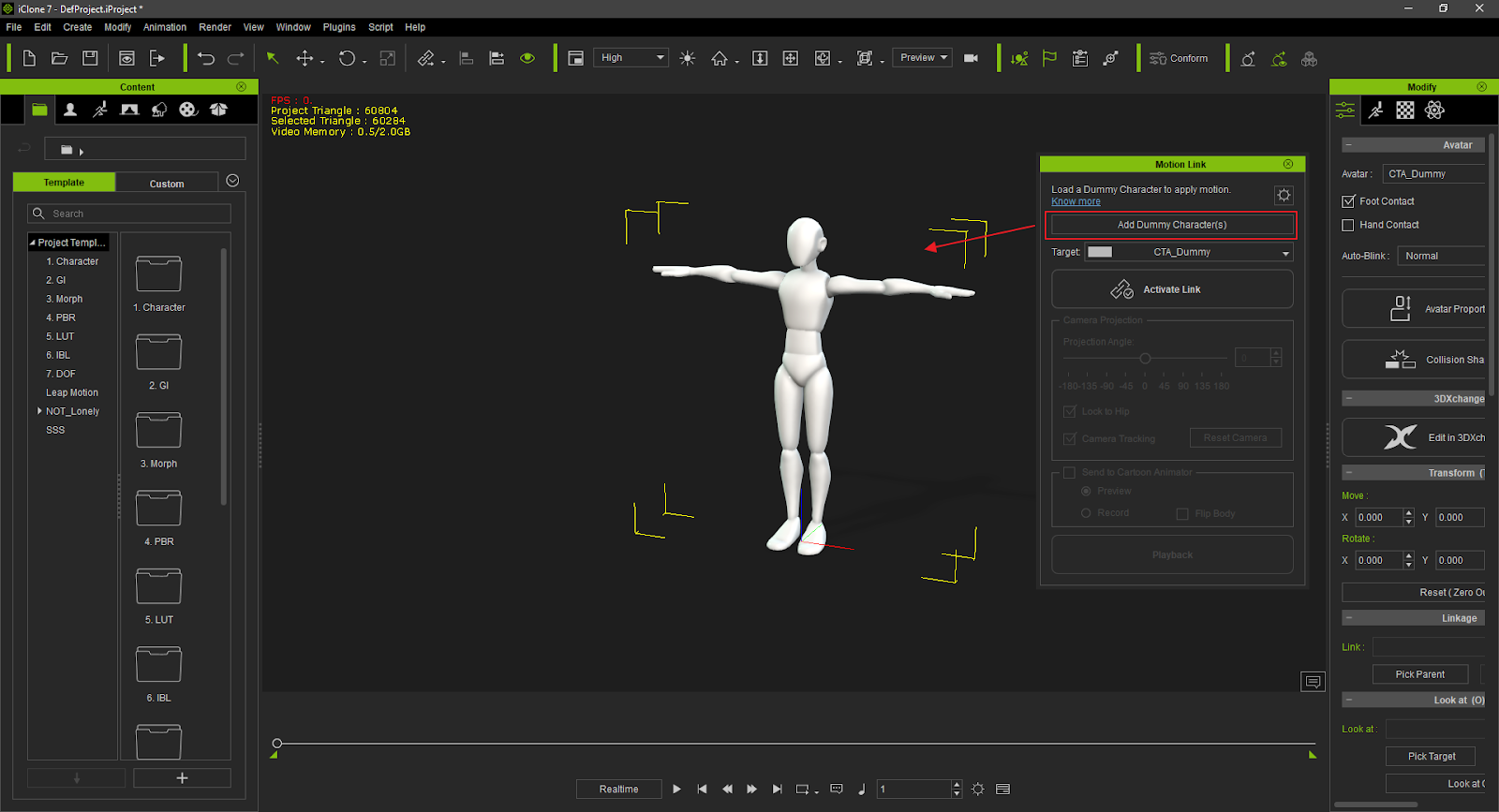The image size is (1499, 812).
Task: Jump to the last frame
Action: [x=777, y=790]
